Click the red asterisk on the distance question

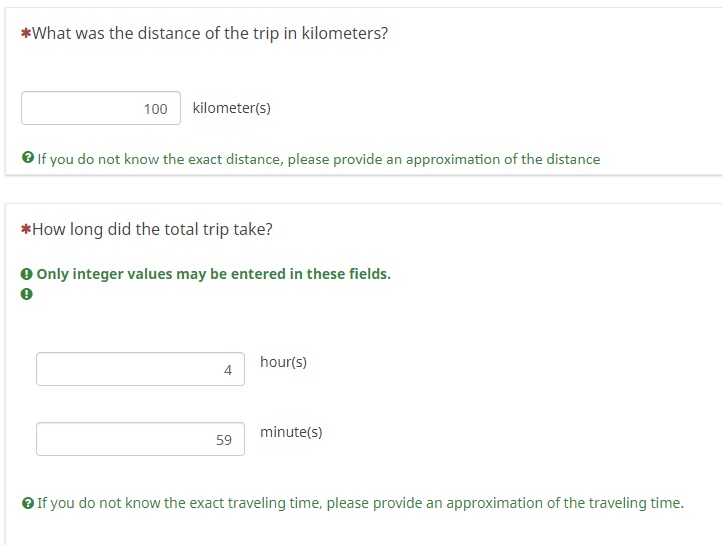point(26,34)
